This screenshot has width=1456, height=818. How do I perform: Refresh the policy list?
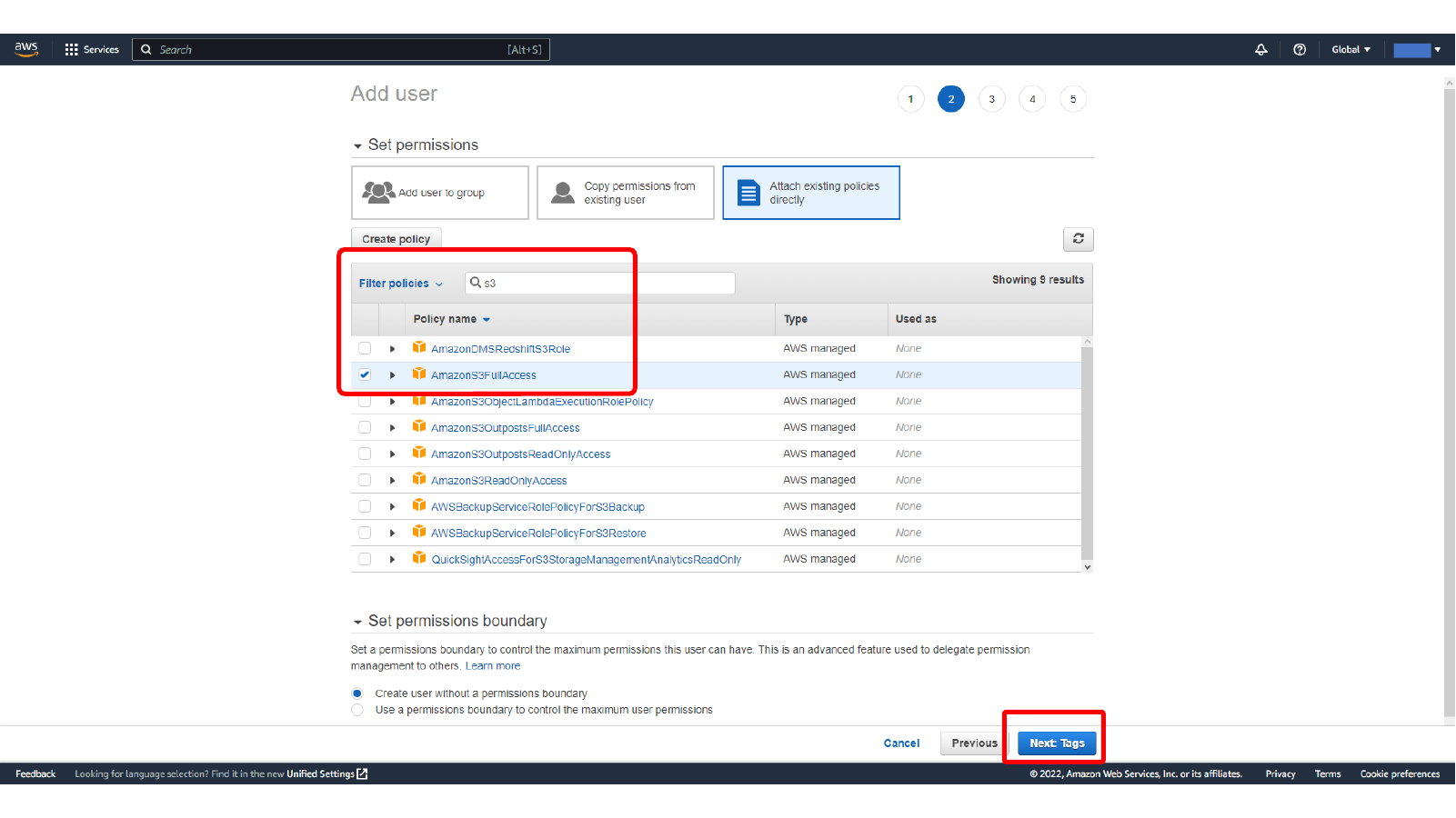[x=1079, y=239]
